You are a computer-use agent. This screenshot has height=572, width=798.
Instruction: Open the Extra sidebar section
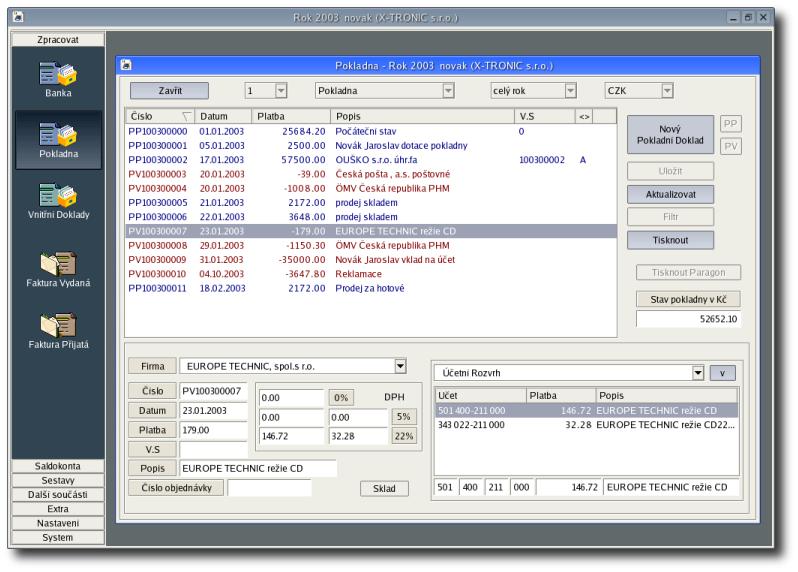58,509
